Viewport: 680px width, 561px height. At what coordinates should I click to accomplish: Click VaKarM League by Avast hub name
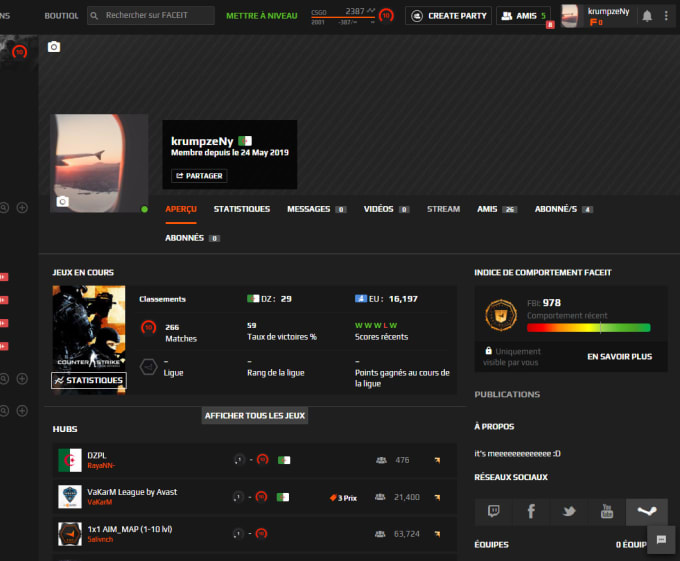click(132, 492)
